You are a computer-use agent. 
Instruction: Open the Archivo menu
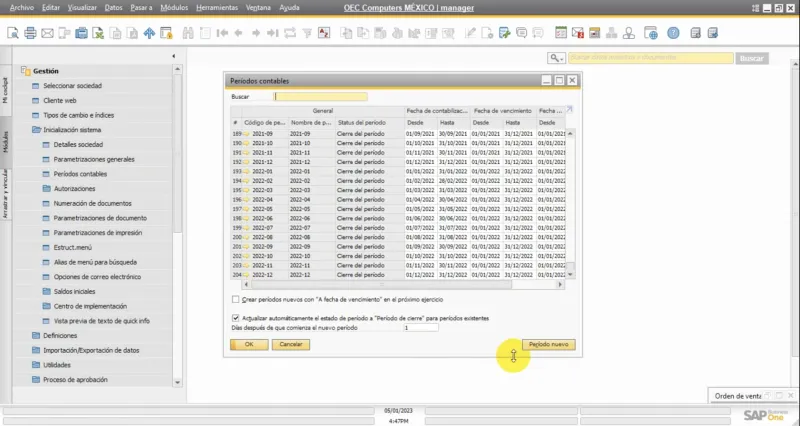[x=22, y=8]
